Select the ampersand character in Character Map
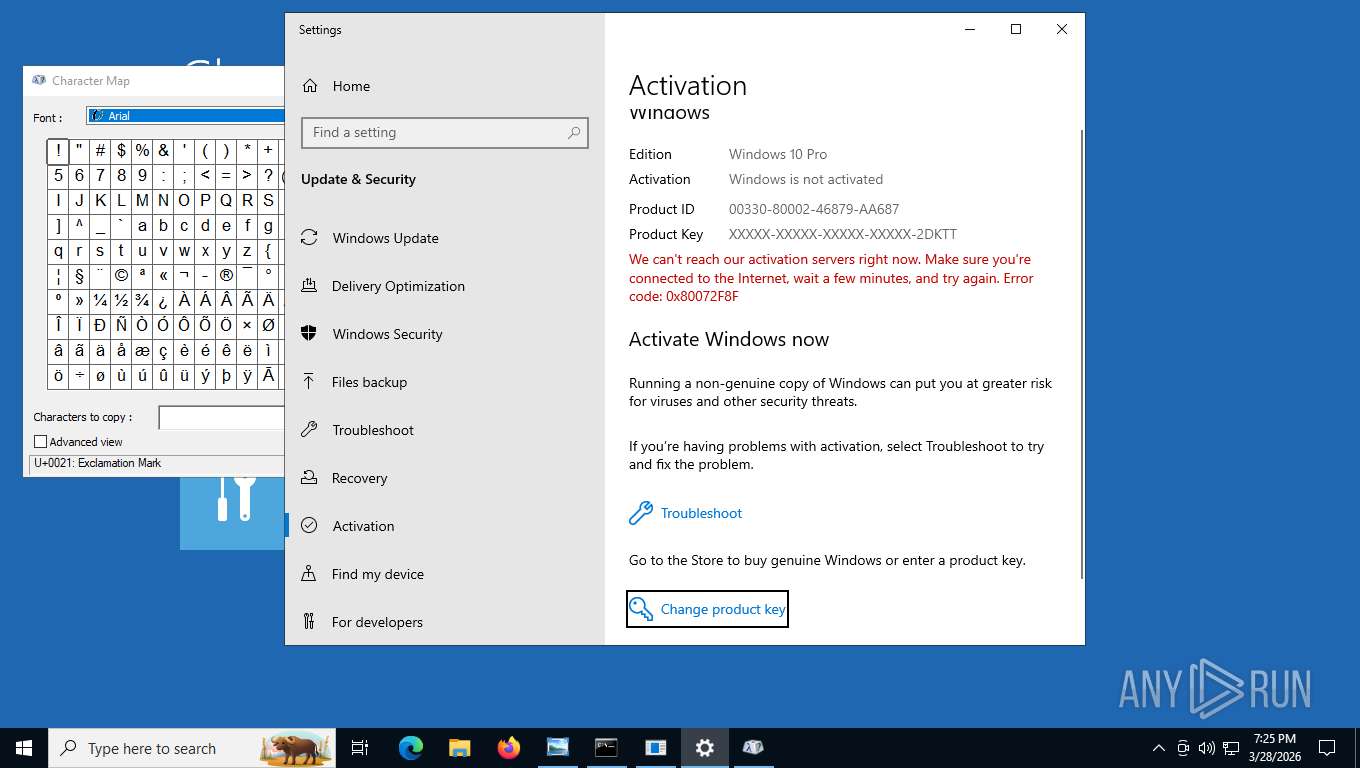The image size is (1360, 768). [163, 151]
